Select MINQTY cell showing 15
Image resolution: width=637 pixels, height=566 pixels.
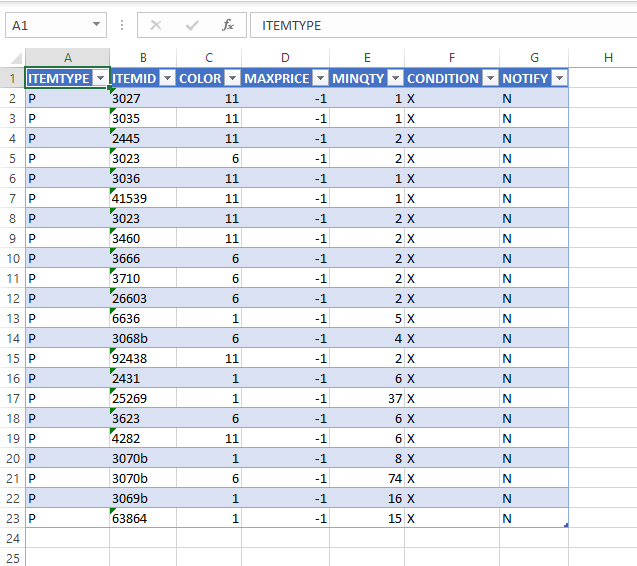tap(367, 518)
